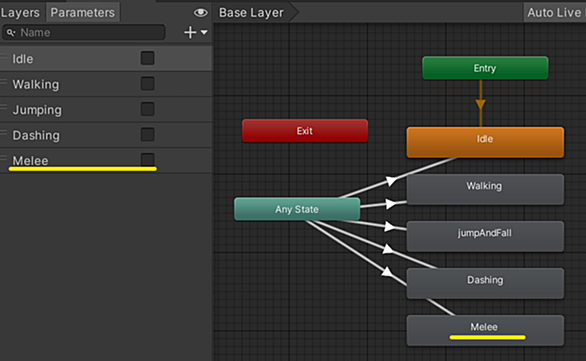Viewport: 586px width, 361px height.
Task: Grab the Melee parameter drag handle
Action: click(x=3, y=158)
